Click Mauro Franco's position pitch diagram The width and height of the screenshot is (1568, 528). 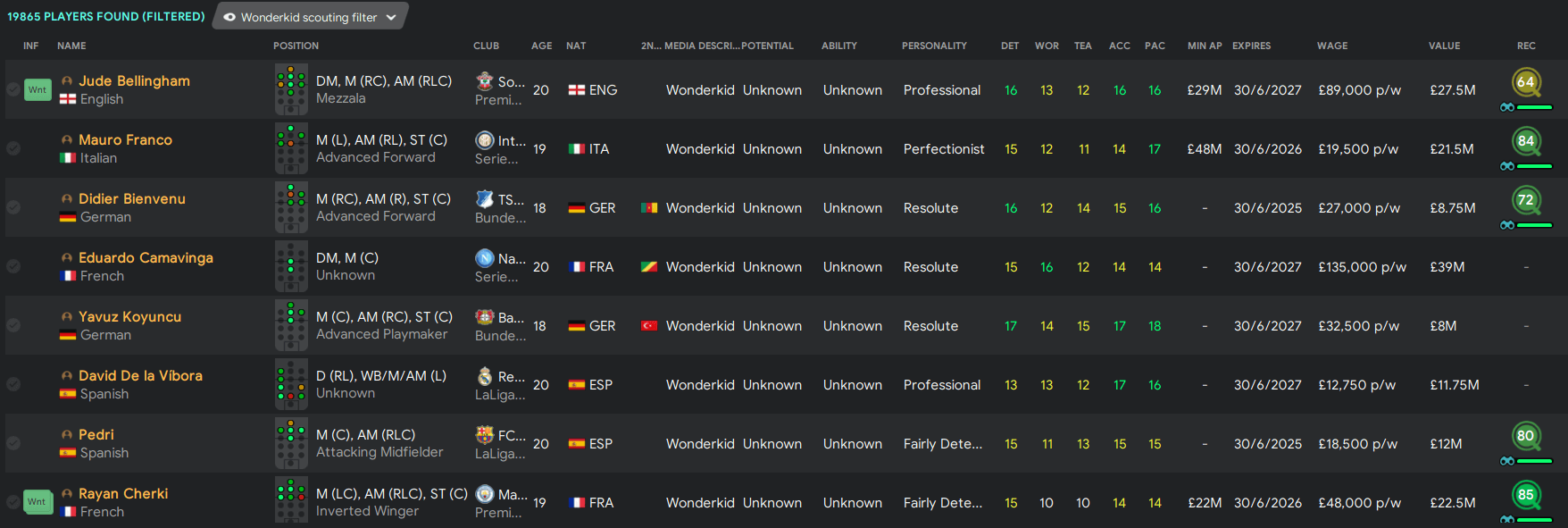291,148
